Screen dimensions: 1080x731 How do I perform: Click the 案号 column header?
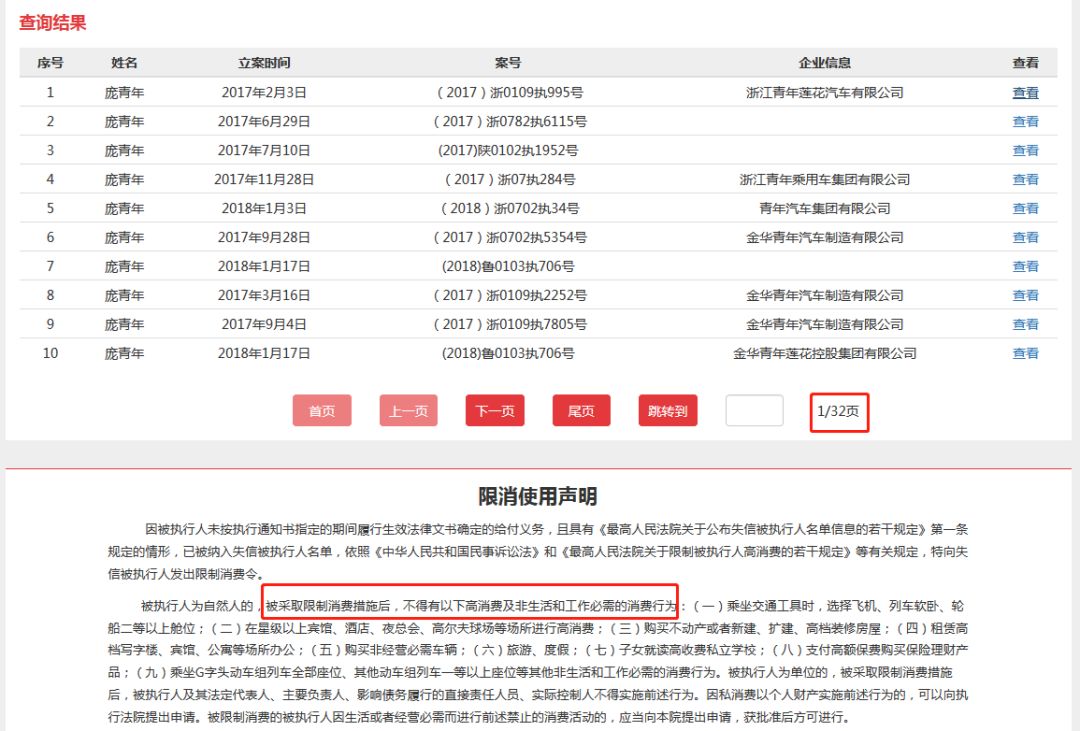pos(508,63)
